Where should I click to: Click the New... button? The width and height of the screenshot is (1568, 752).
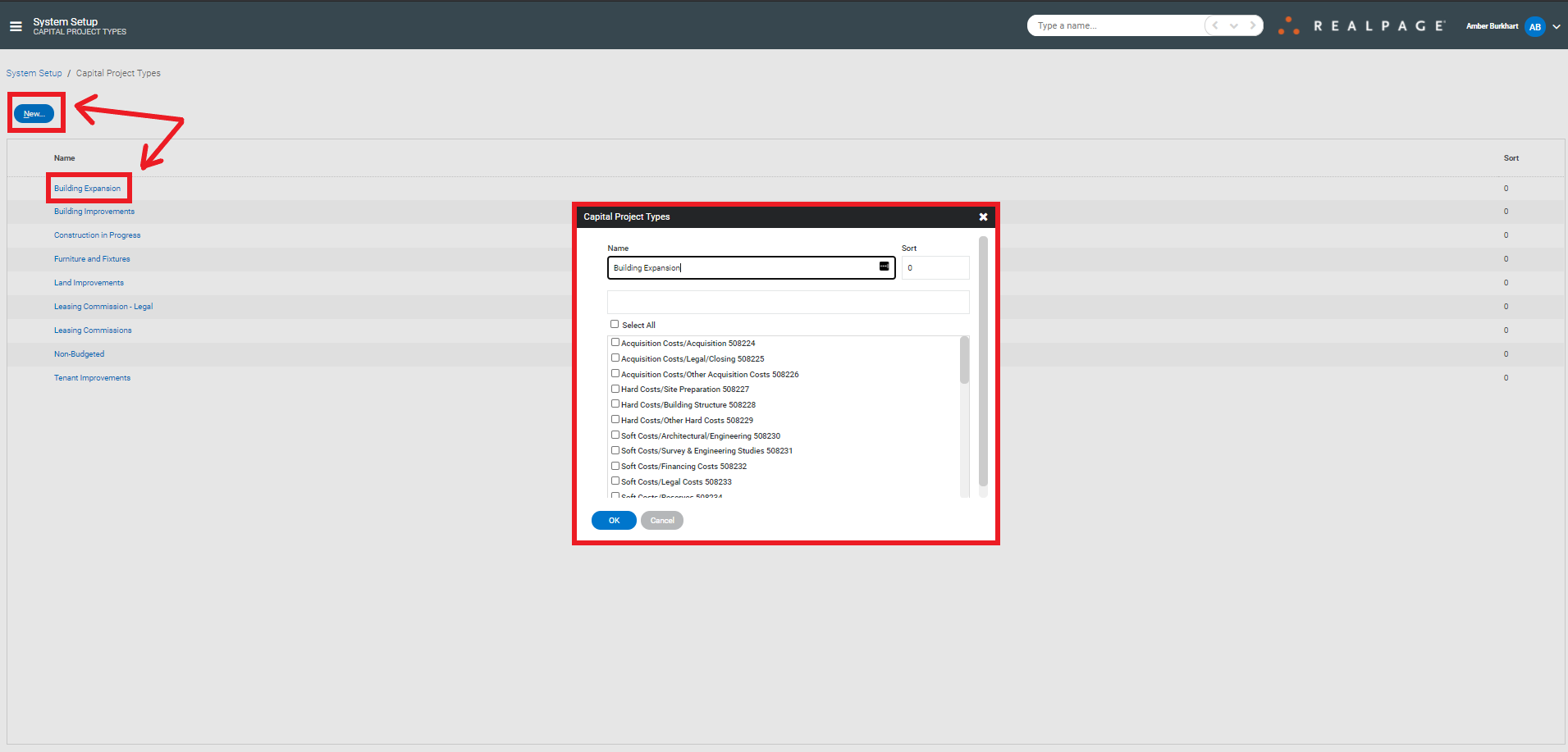click(x=34, y=114)
